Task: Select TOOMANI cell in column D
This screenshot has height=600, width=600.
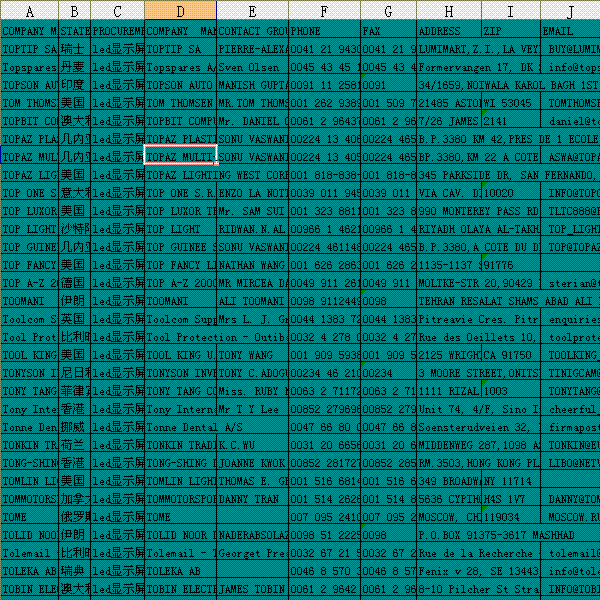Action: 181,301
